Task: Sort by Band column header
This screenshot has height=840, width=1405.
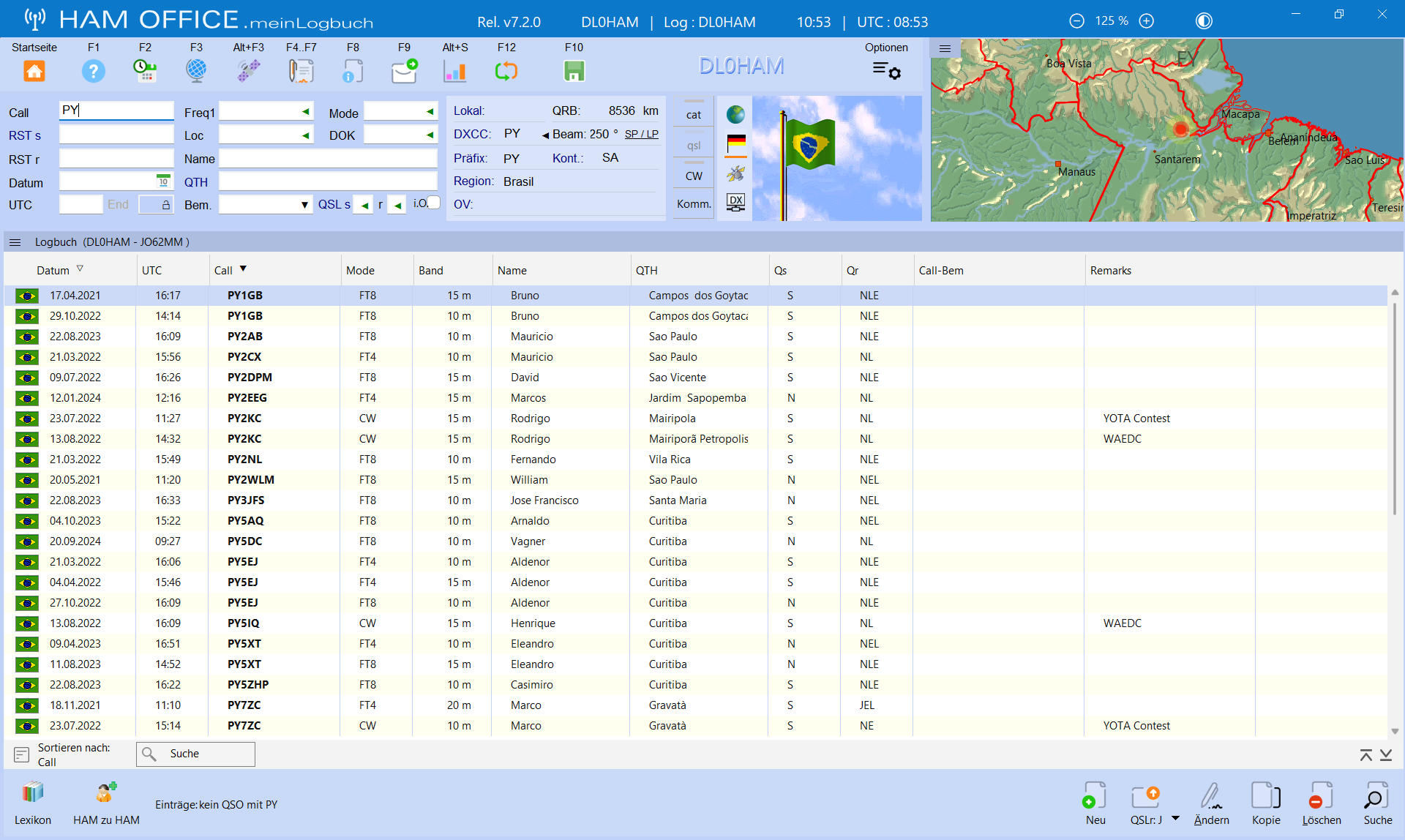Action: pyautogui.click(x=431, y=270)
